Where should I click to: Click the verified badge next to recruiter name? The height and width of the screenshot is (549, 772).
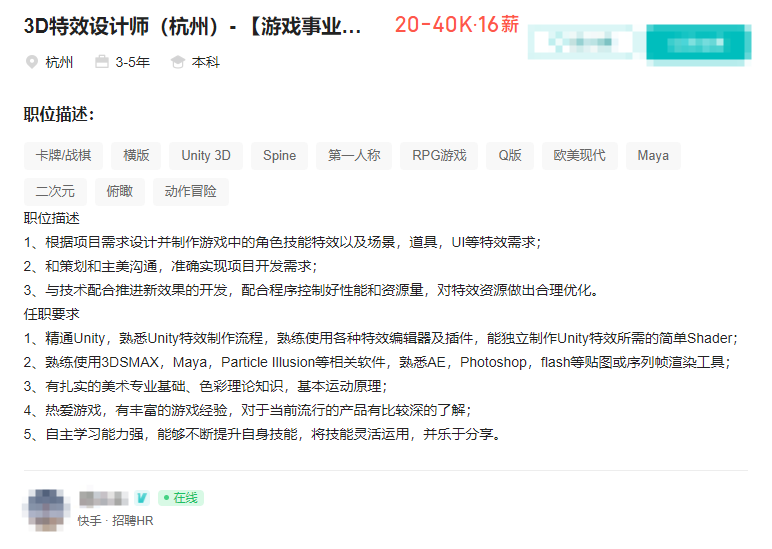pos(141,498)
